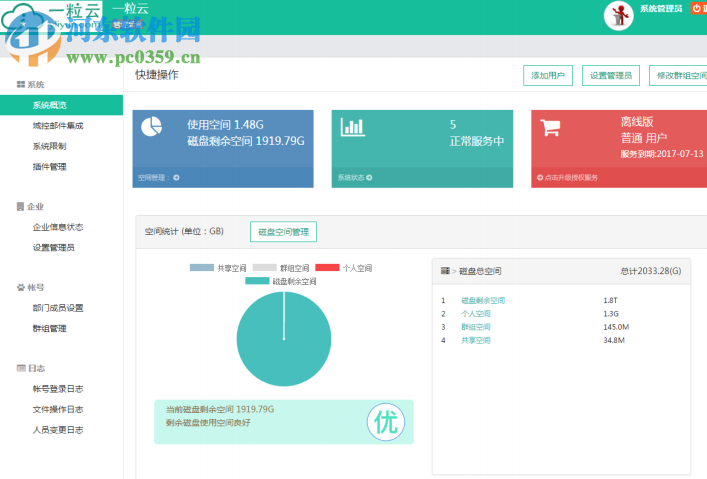Click the 修改群组空间 quick action button
The image size is (707, 479).
678,75
